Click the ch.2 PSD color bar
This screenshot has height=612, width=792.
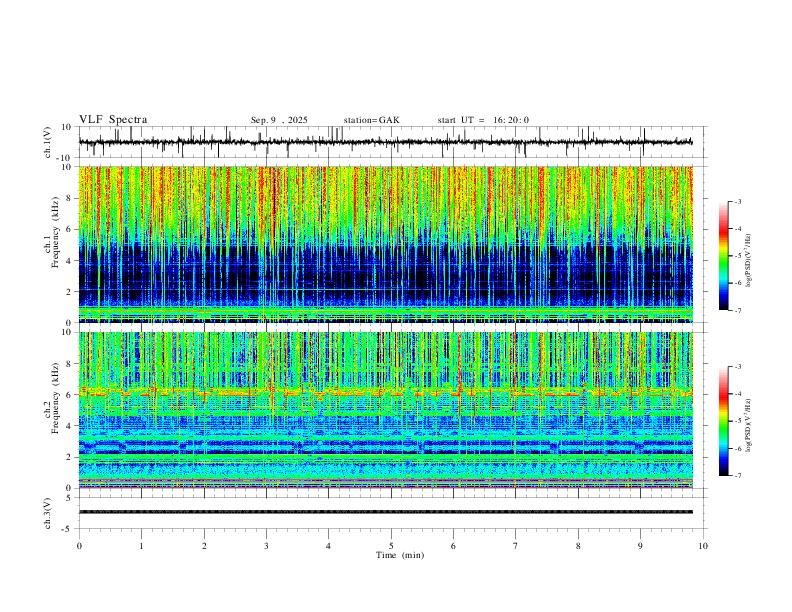point(723,421)
